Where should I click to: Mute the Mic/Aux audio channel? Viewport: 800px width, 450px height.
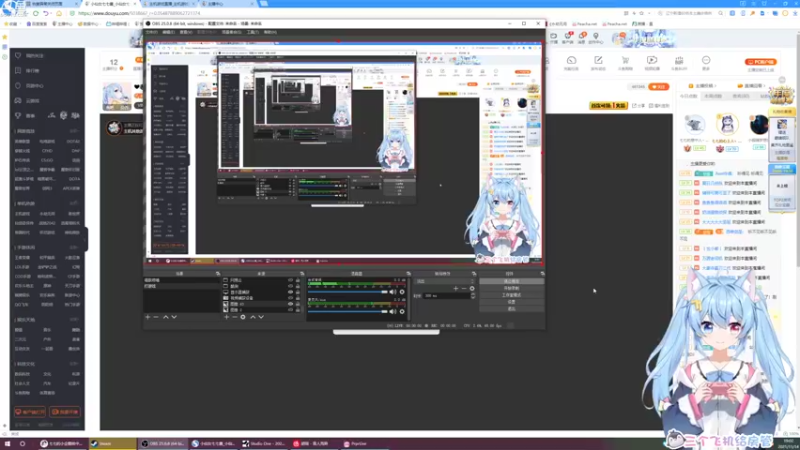click(x=392, y=311)
